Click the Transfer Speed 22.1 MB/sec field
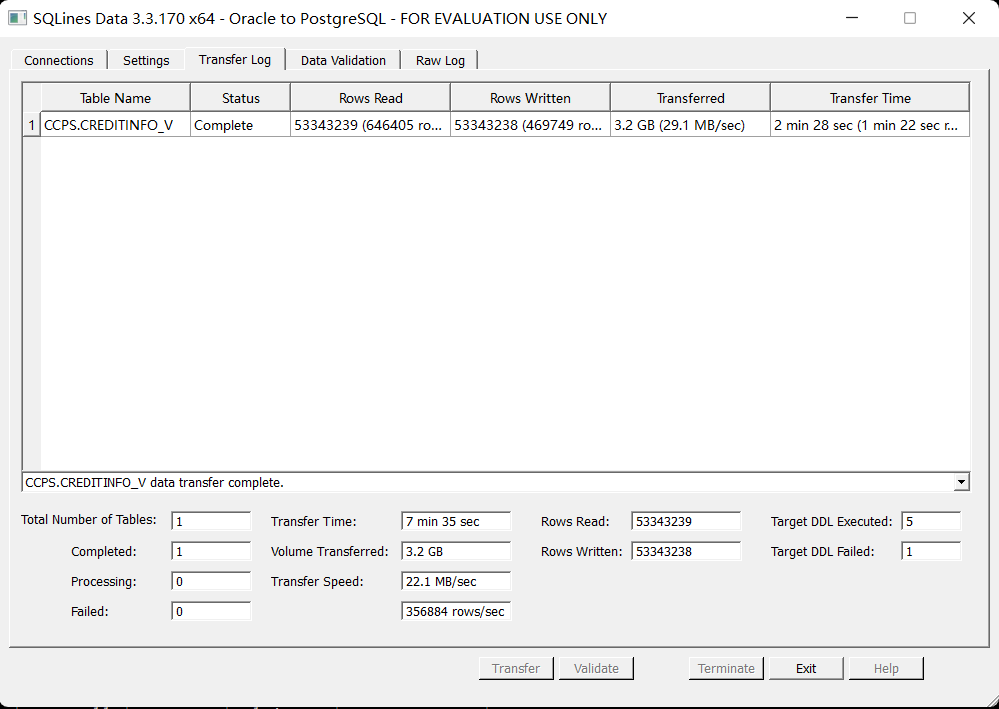Viewport: 999px width, 709px height. [456, 581]
